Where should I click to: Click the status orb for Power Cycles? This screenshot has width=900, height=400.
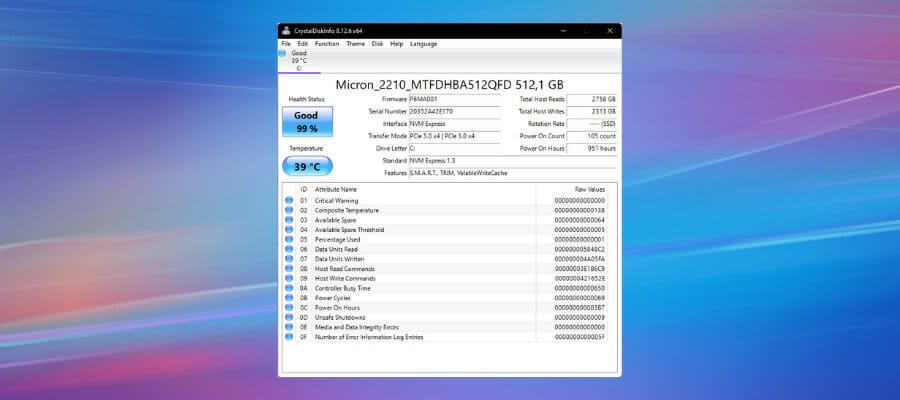289,298
